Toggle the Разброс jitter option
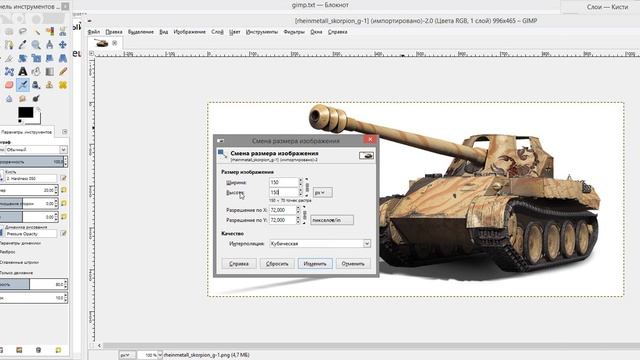Viewport: 640px width, 360px height. (7, 252)
